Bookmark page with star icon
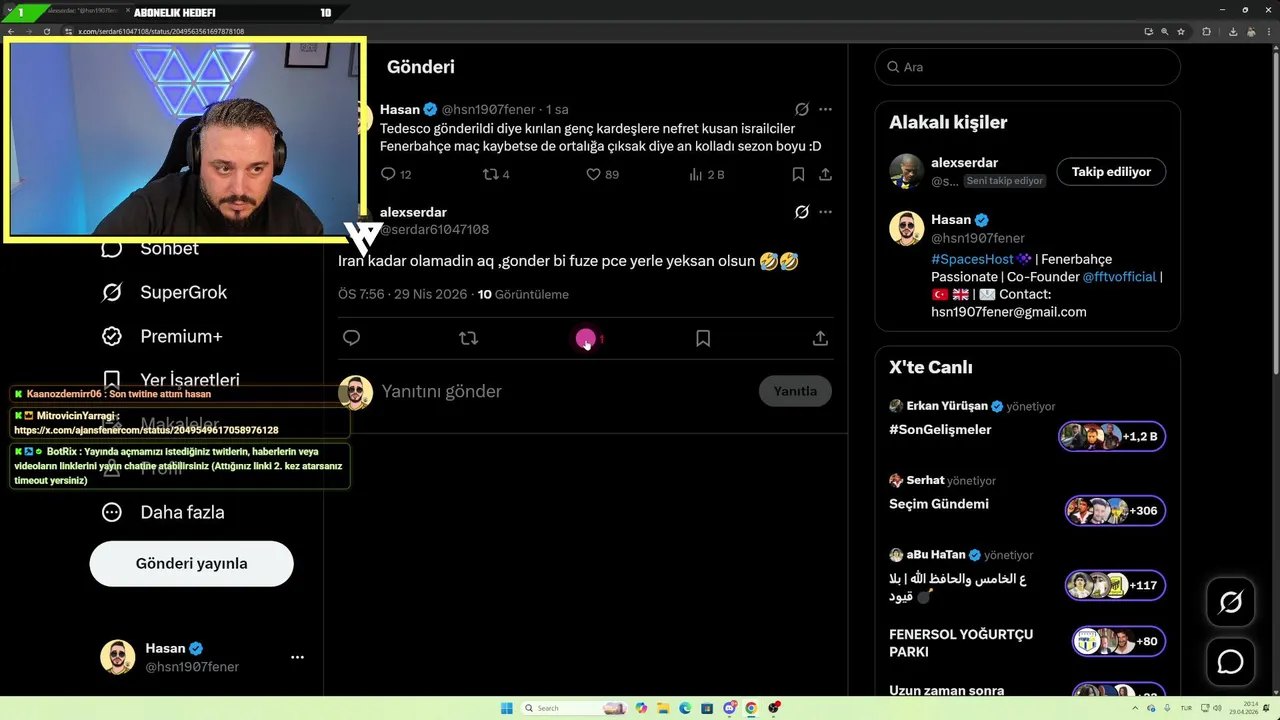 (x=1181, y=31)
